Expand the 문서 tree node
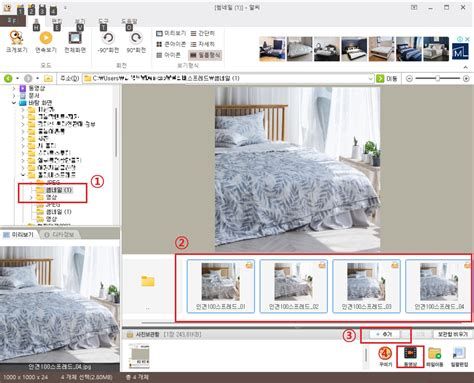 point(14,96)
